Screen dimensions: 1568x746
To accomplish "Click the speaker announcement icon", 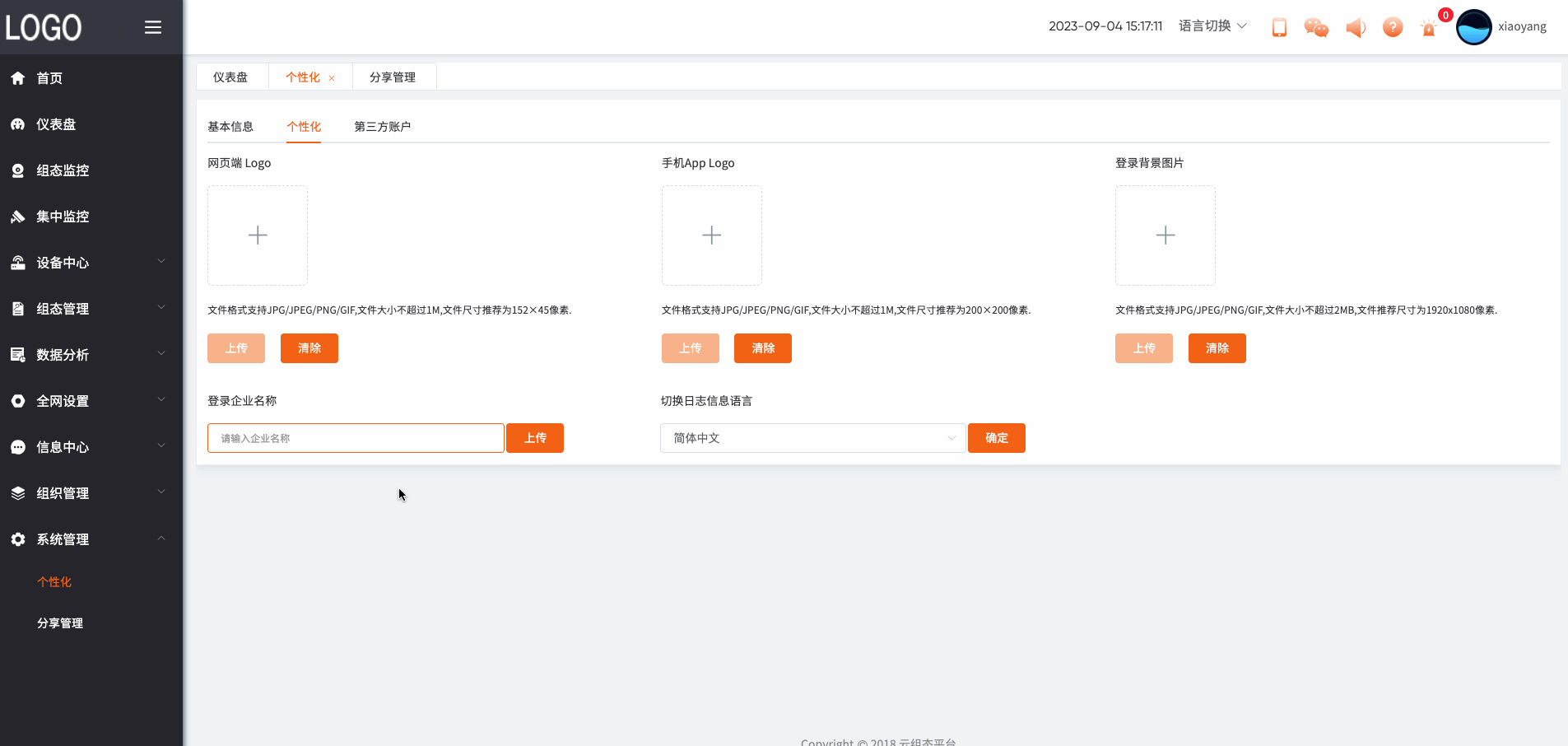I will pyautogui.click(x=1355, y=27).
